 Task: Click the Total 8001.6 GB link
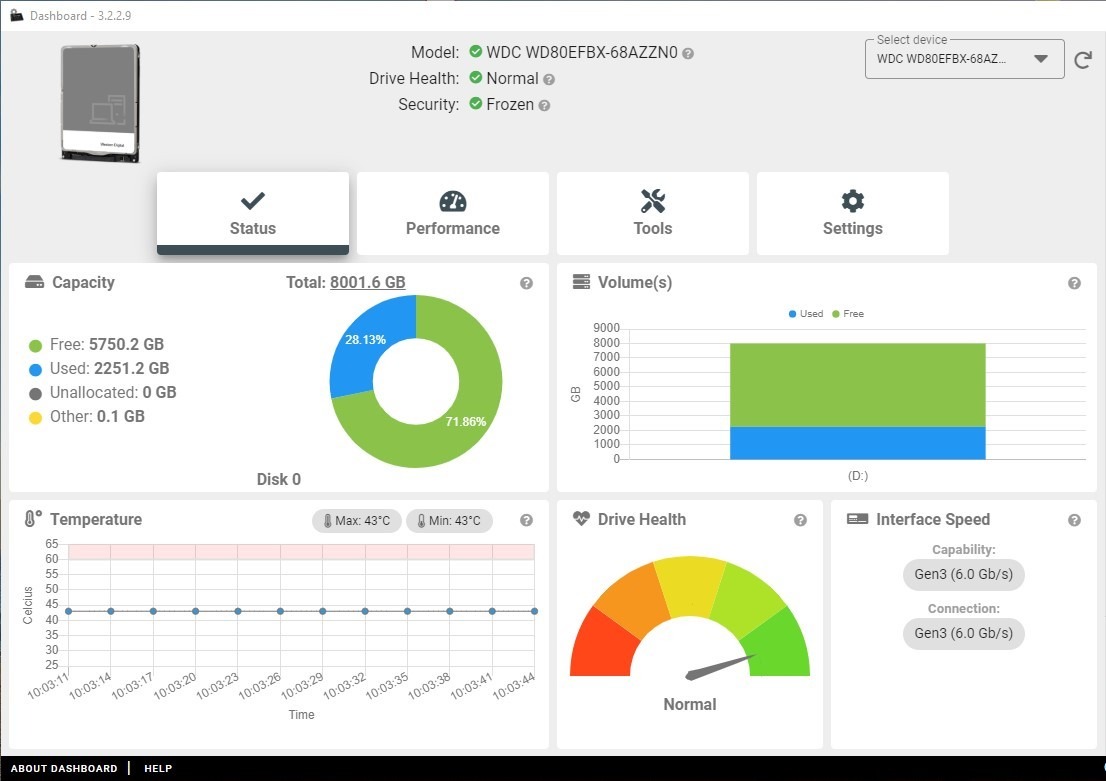(367, 282)
